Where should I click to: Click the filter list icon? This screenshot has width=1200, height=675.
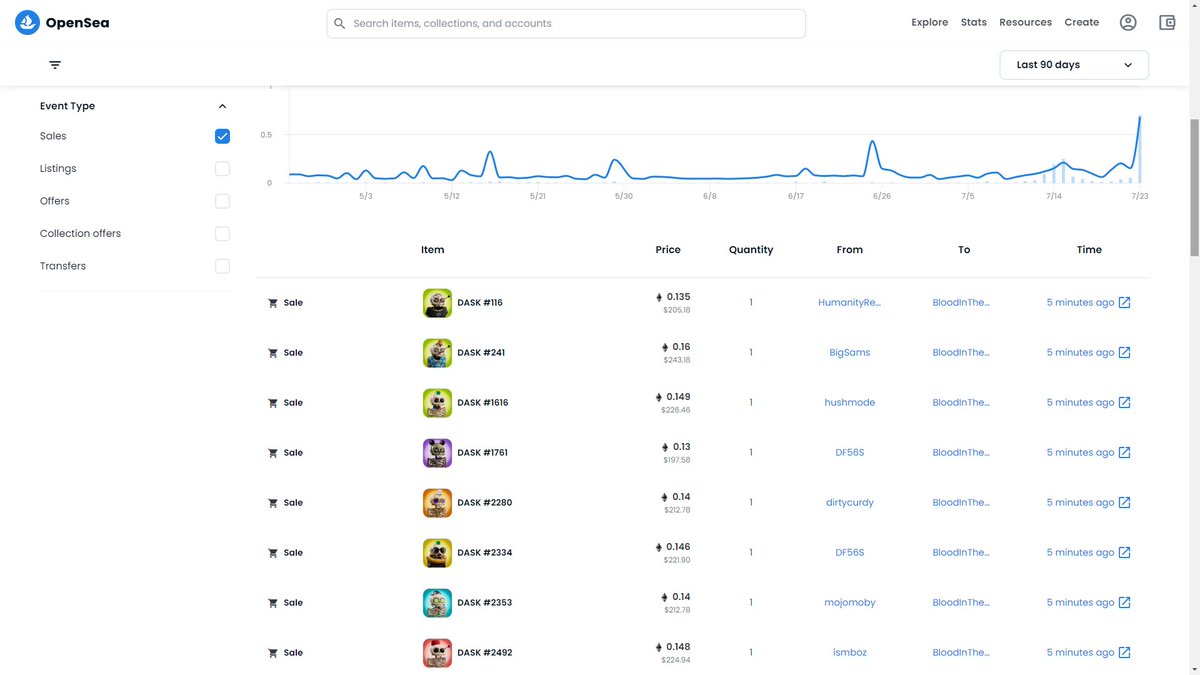tap(55, 65)
